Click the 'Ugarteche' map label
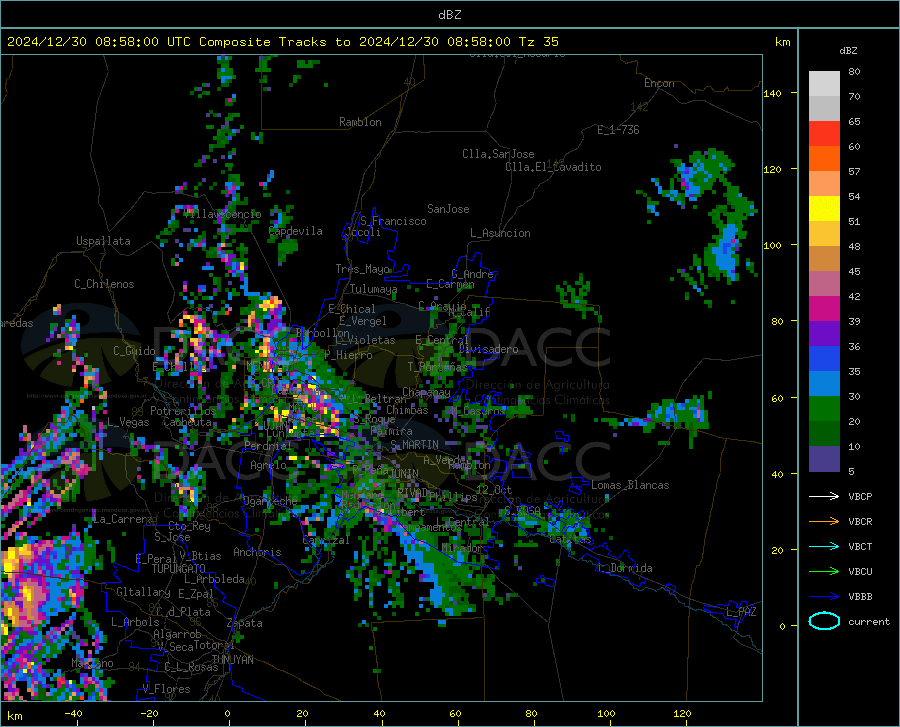This screenshot has height=727, width=900. tap(270, 500)
